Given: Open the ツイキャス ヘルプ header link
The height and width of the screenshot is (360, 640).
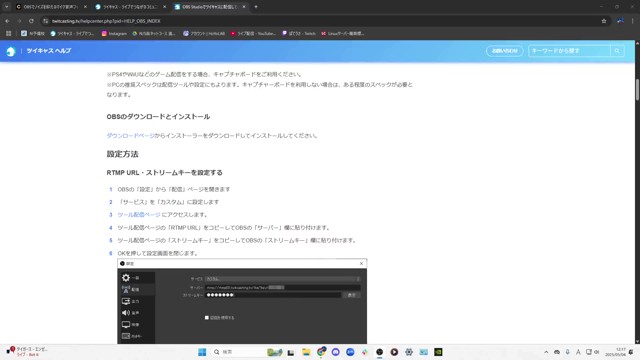Looking at the screenshot, I should point(49,51).
